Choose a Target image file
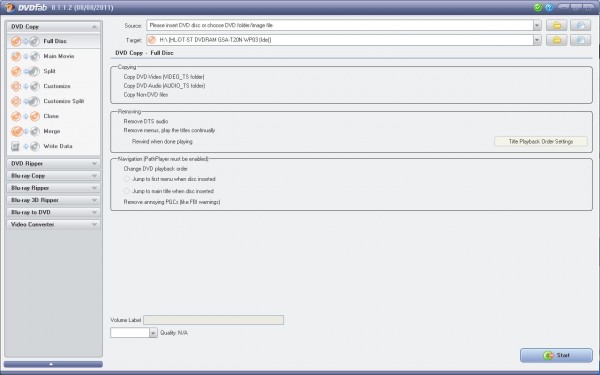Viewport: 600px width, 375px height. [x=580, y=40]
